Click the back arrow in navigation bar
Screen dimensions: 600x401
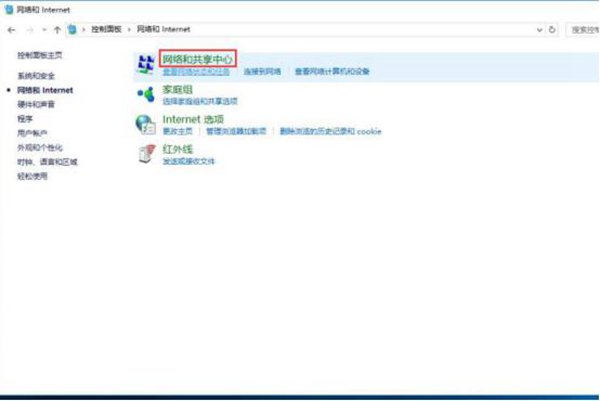(x=10, y=30)
